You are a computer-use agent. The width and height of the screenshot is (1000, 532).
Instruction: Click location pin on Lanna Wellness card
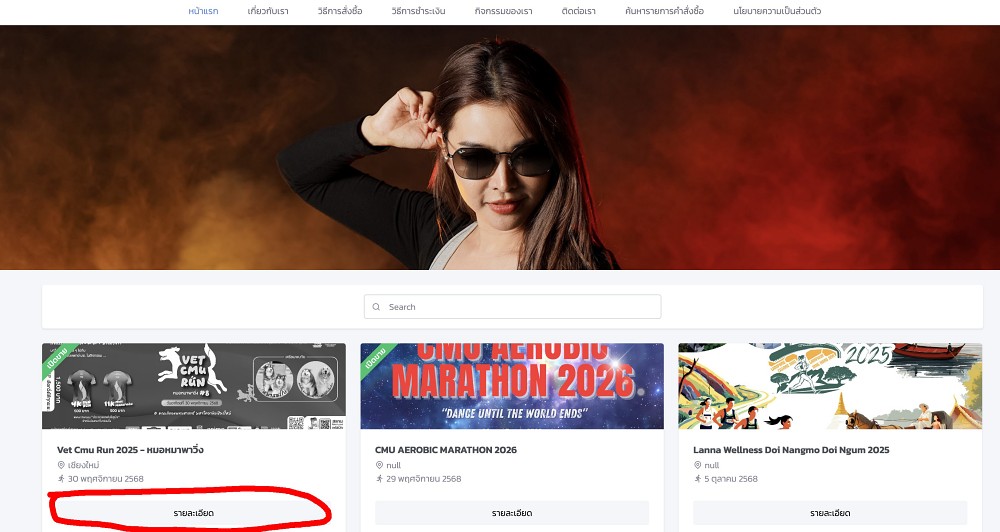tap(697, 465)
